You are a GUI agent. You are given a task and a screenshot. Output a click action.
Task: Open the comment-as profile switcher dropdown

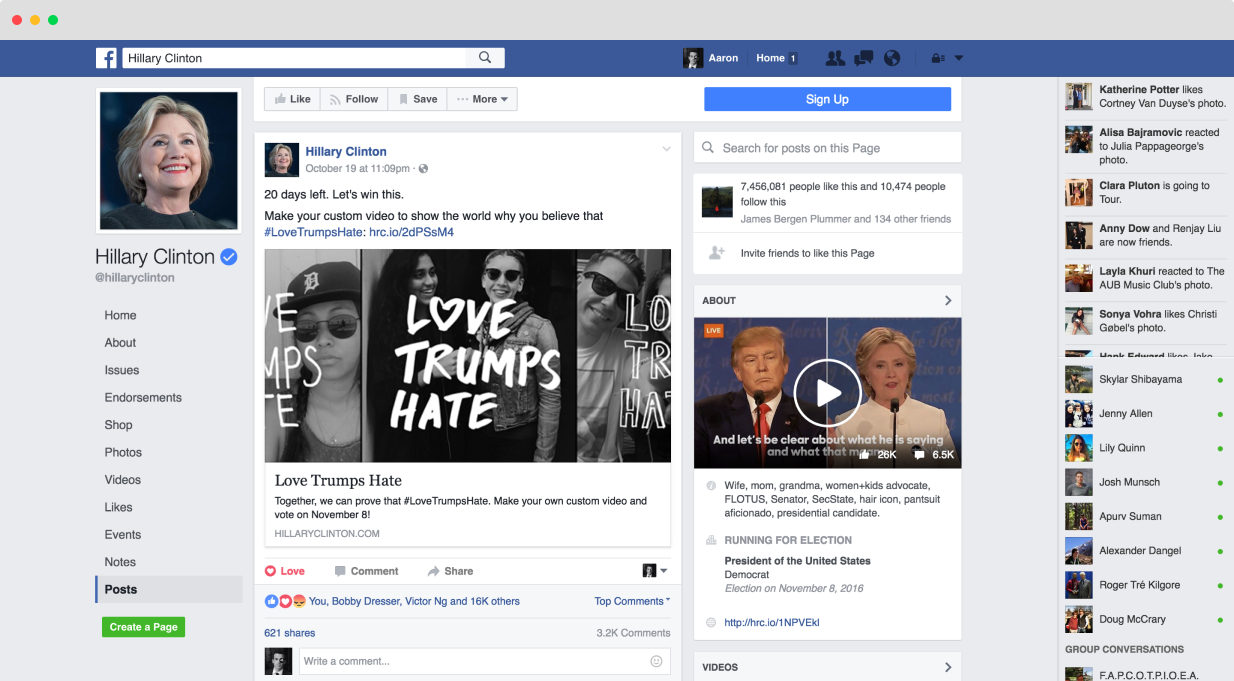coord(656,571)
